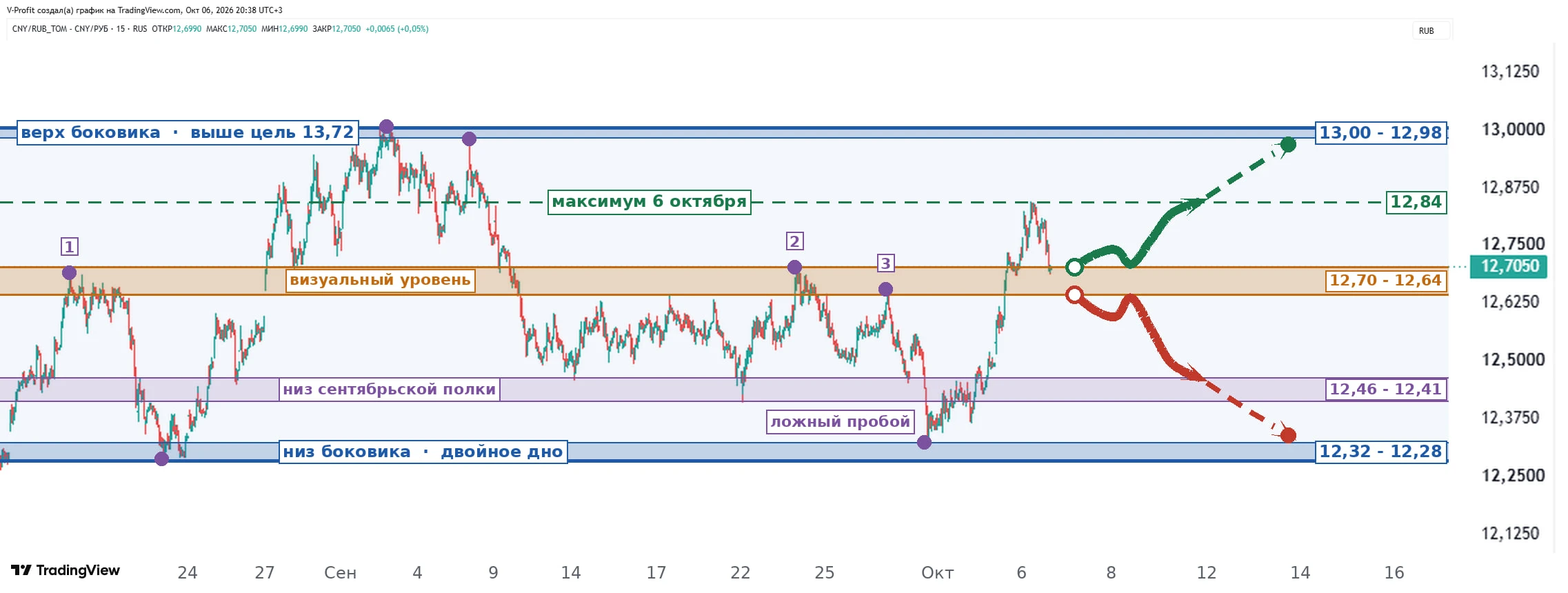Viewport: 1568px width, 593px height.
Task: Click the numbered marker box '3'
Action: pos(885,263)
